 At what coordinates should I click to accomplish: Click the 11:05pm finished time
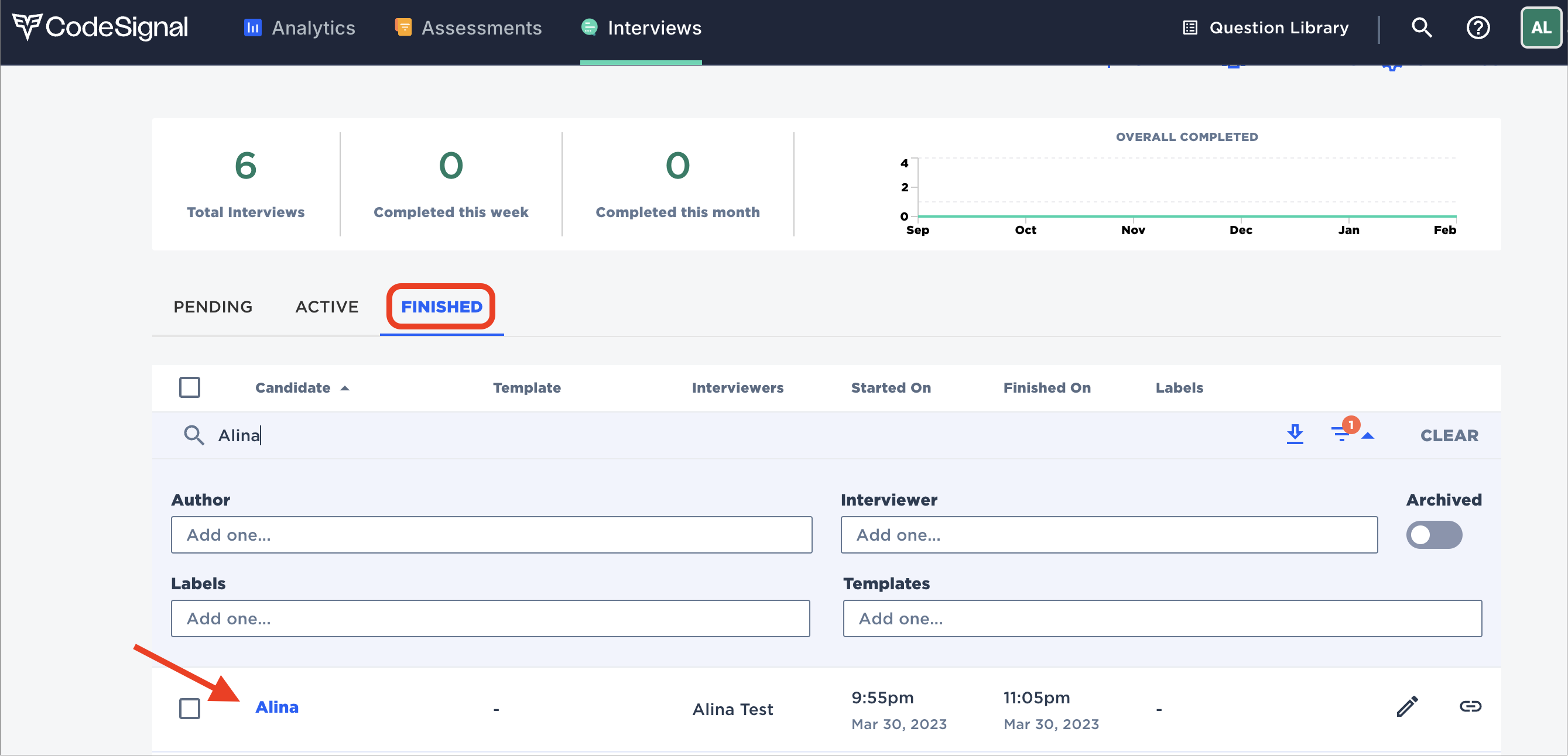[1036, 697]
